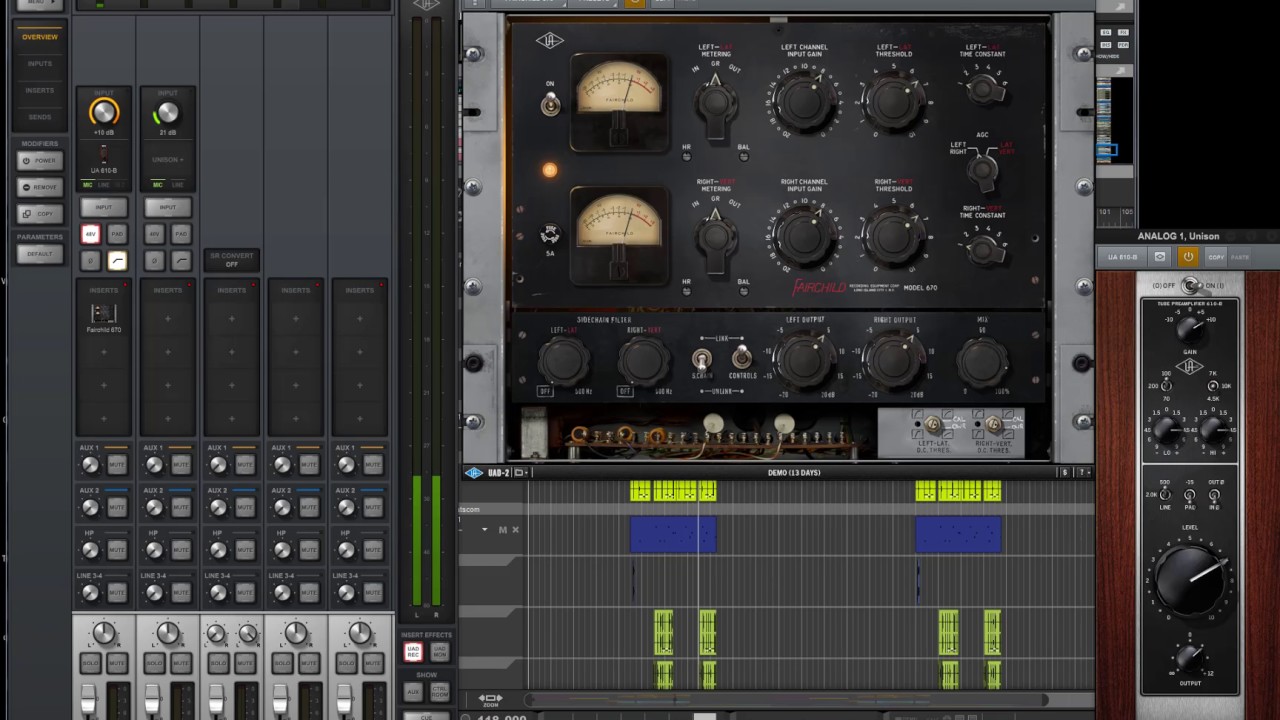This screenshot has width=1280, height=720.
Task: Open the first channel's Input selector
Action: tap(104, 207)
